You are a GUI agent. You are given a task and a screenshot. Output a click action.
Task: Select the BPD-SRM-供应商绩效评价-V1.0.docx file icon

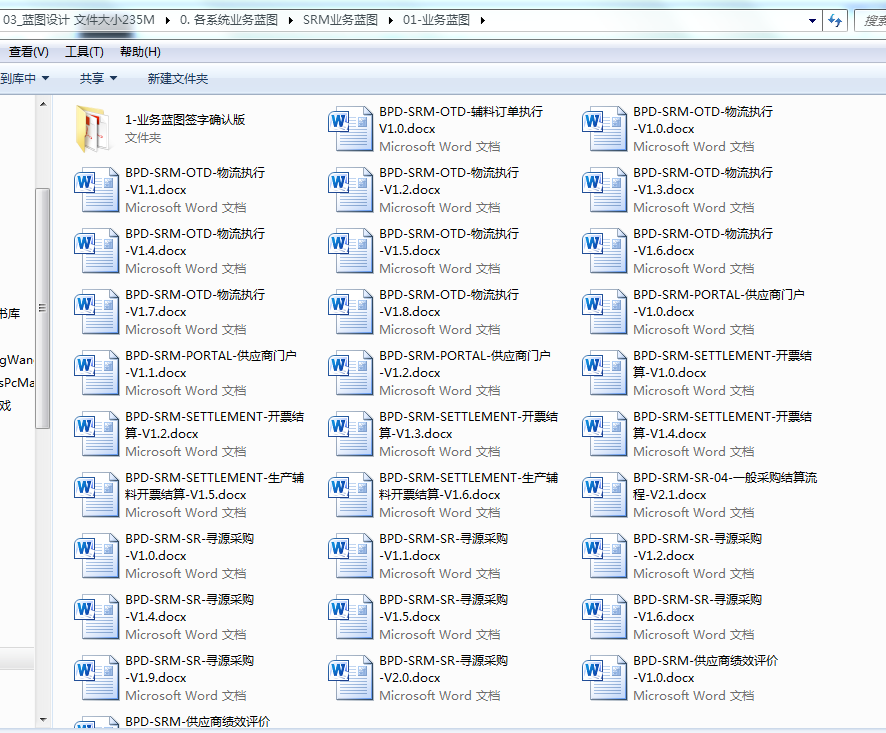[x=605, y=677]
